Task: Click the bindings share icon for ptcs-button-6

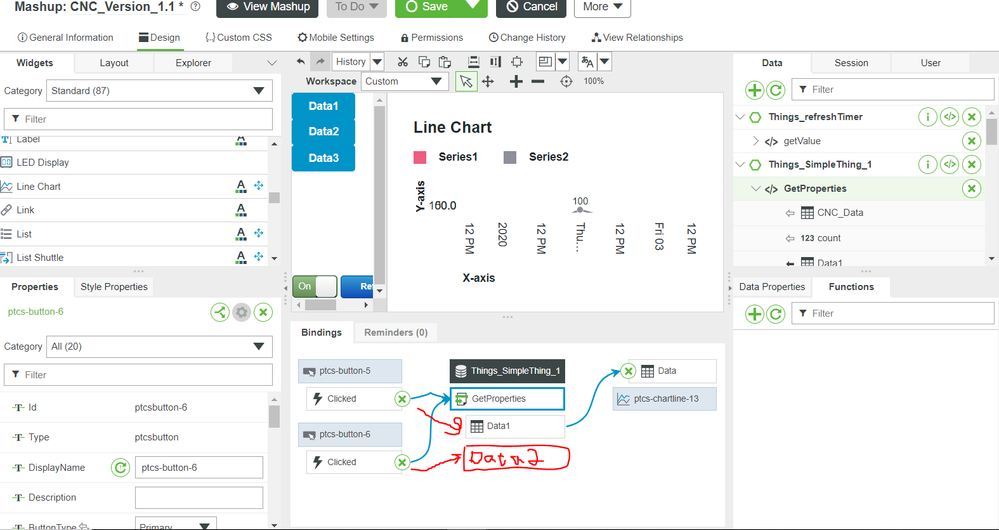Action: click(x=220, y=312)
